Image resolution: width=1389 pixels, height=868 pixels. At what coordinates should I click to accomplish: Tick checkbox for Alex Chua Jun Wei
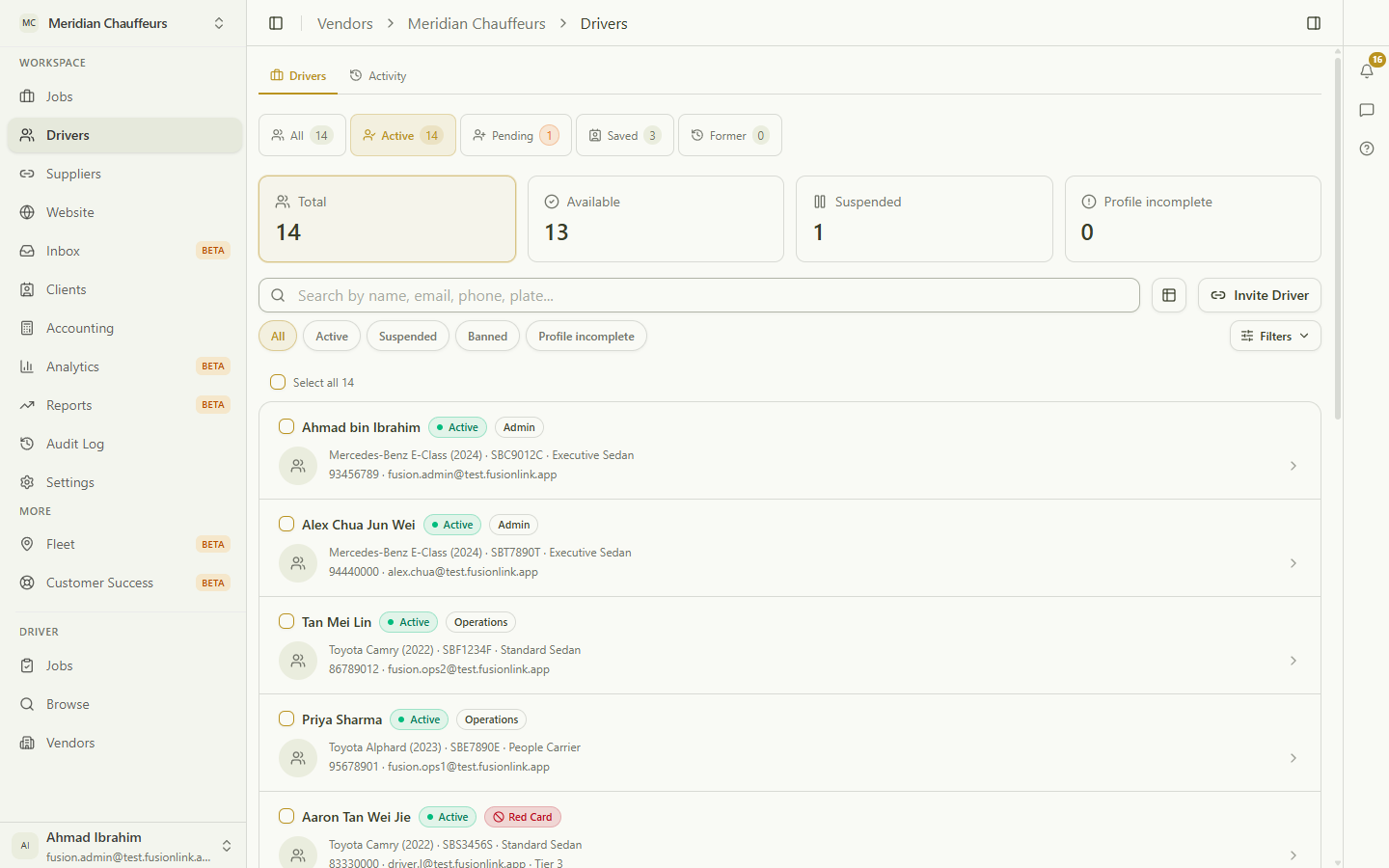pyautogui.click(x=286, y=524)
